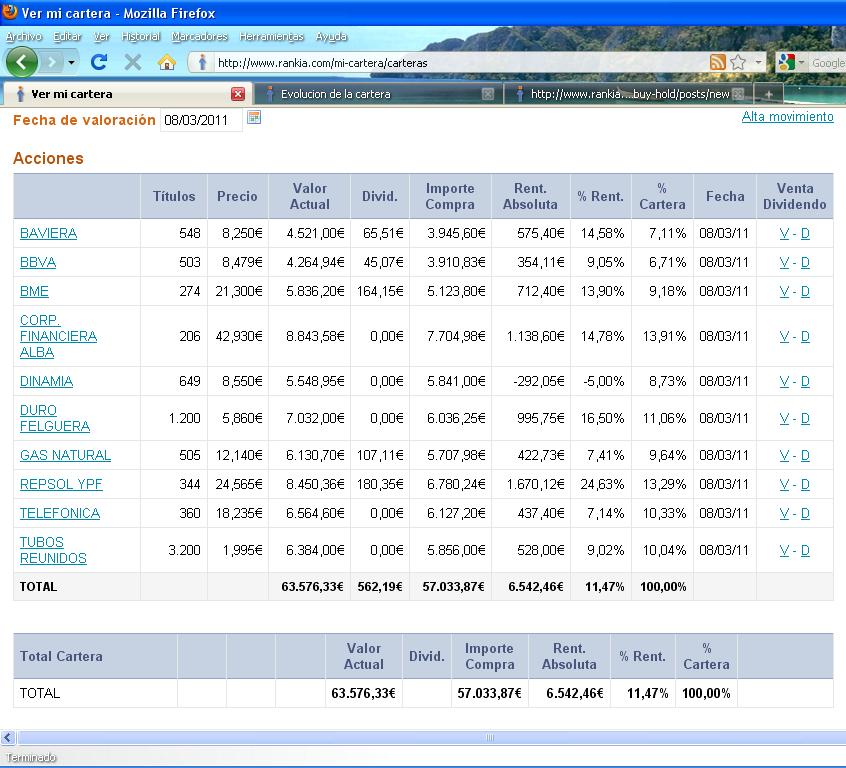The height and width of the screenshot is (768, 846).
Task: Click the reload page icon
Action: click(x=98, y=62)
